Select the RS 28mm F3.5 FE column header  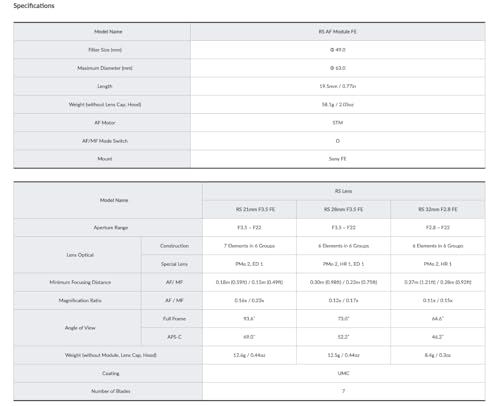tap(343, 209)
